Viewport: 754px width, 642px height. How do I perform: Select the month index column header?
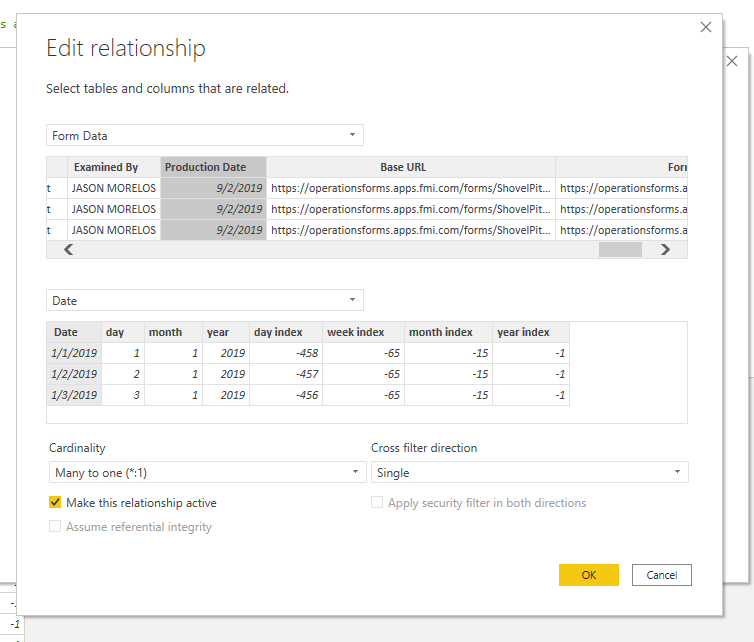pos(449,332)
